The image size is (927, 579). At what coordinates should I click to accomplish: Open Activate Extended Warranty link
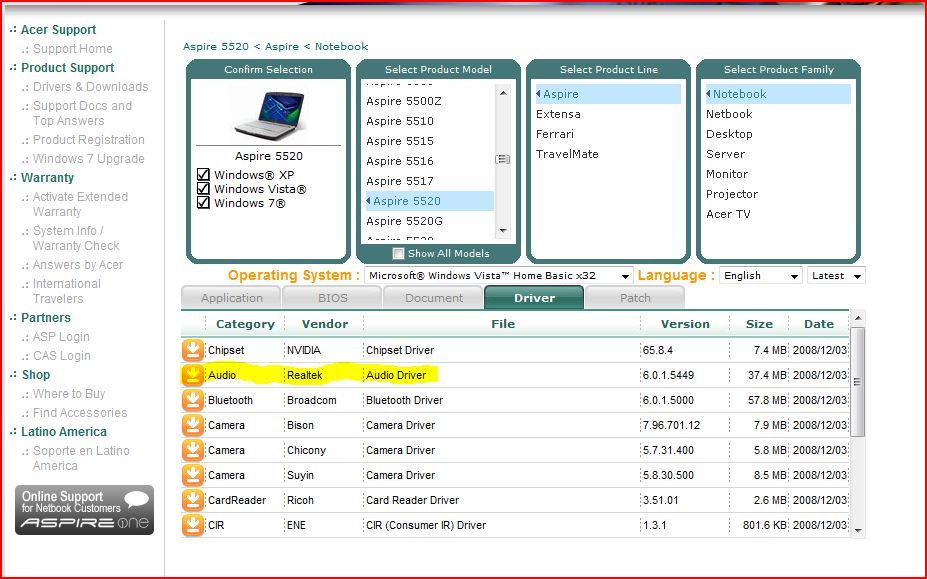(80, 204)
